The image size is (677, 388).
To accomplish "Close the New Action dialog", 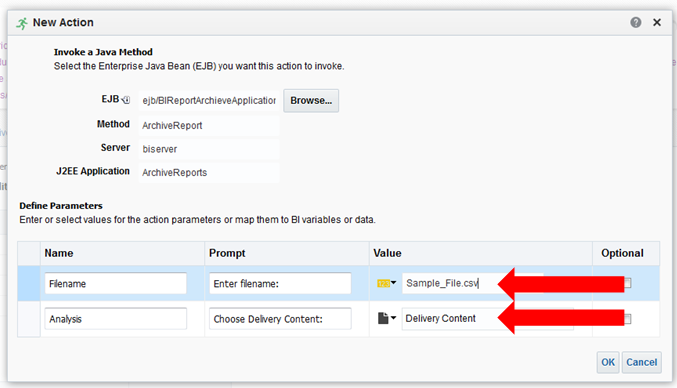I will (657, 22).
